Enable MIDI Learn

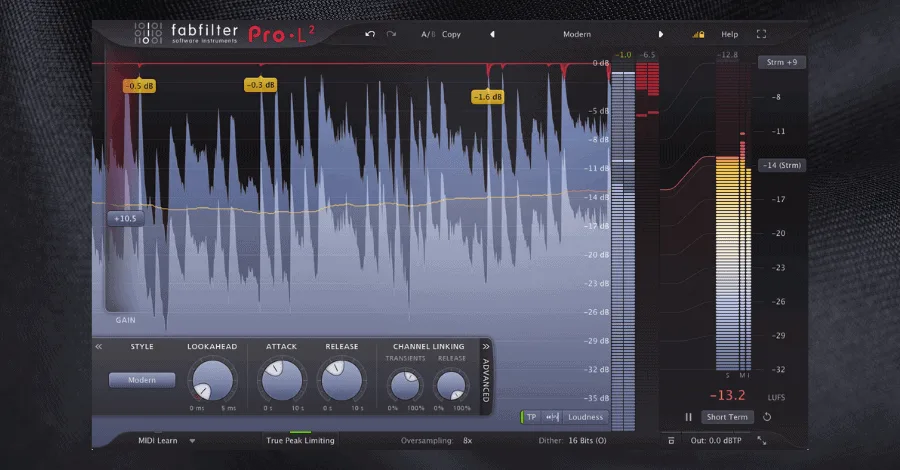coord(158,441)
